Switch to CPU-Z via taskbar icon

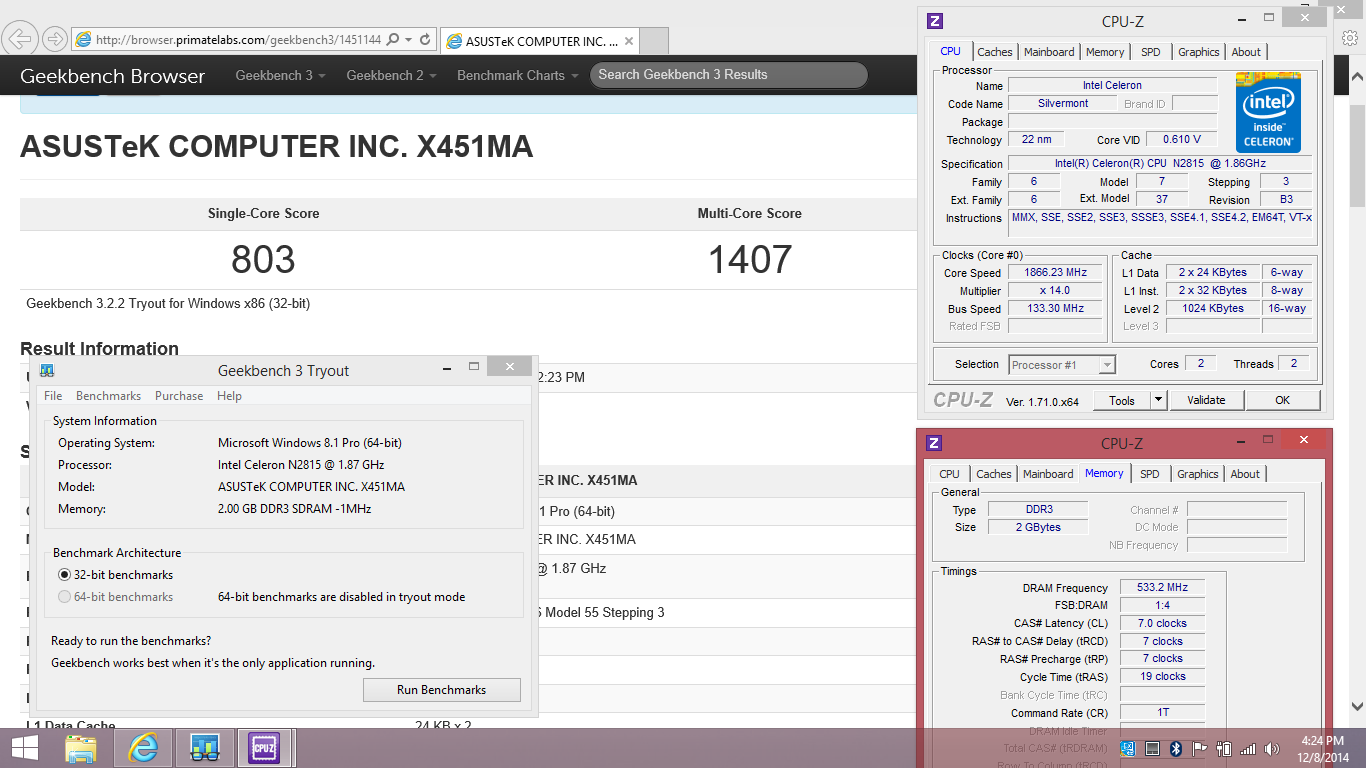(x=264, y=748)
